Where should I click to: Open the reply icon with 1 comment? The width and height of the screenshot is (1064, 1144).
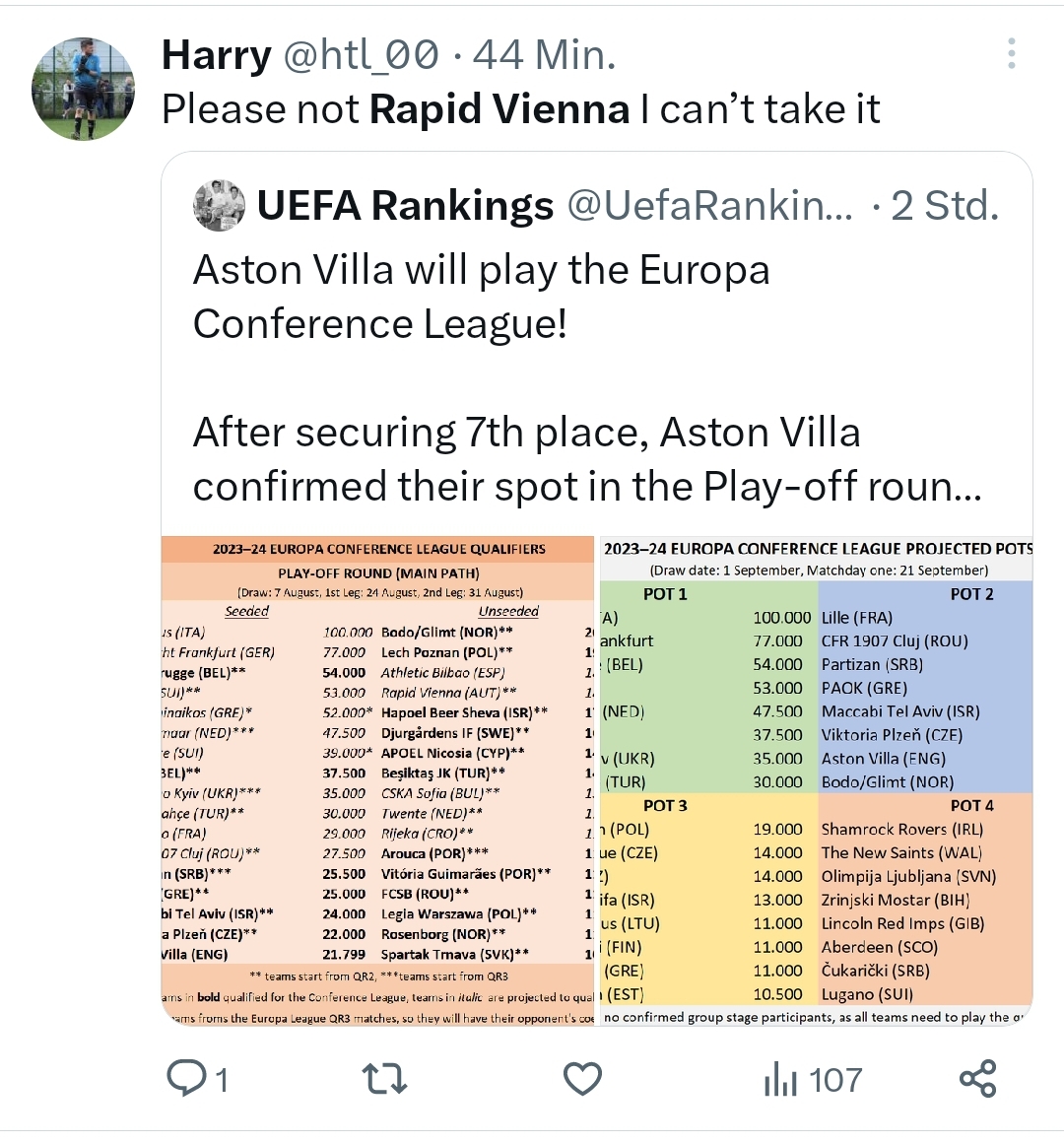(x=186, y=1079)
